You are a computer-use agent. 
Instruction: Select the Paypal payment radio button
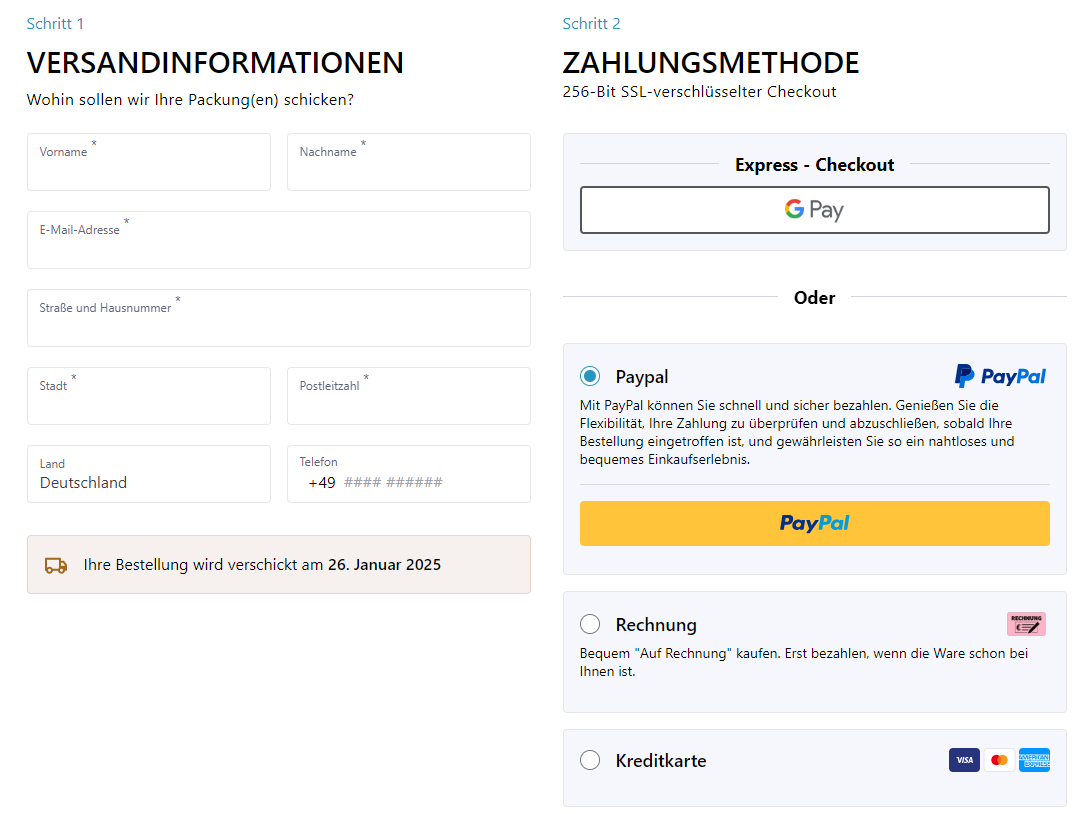click(590, 376)
